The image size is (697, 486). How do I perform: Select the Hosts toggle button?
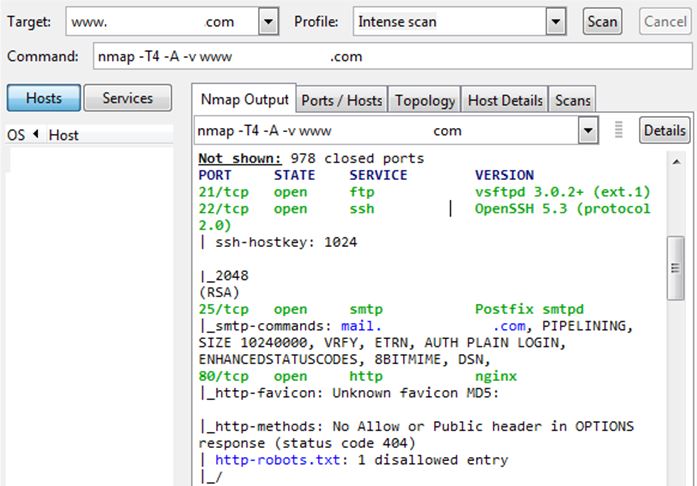tap(44, 98)
